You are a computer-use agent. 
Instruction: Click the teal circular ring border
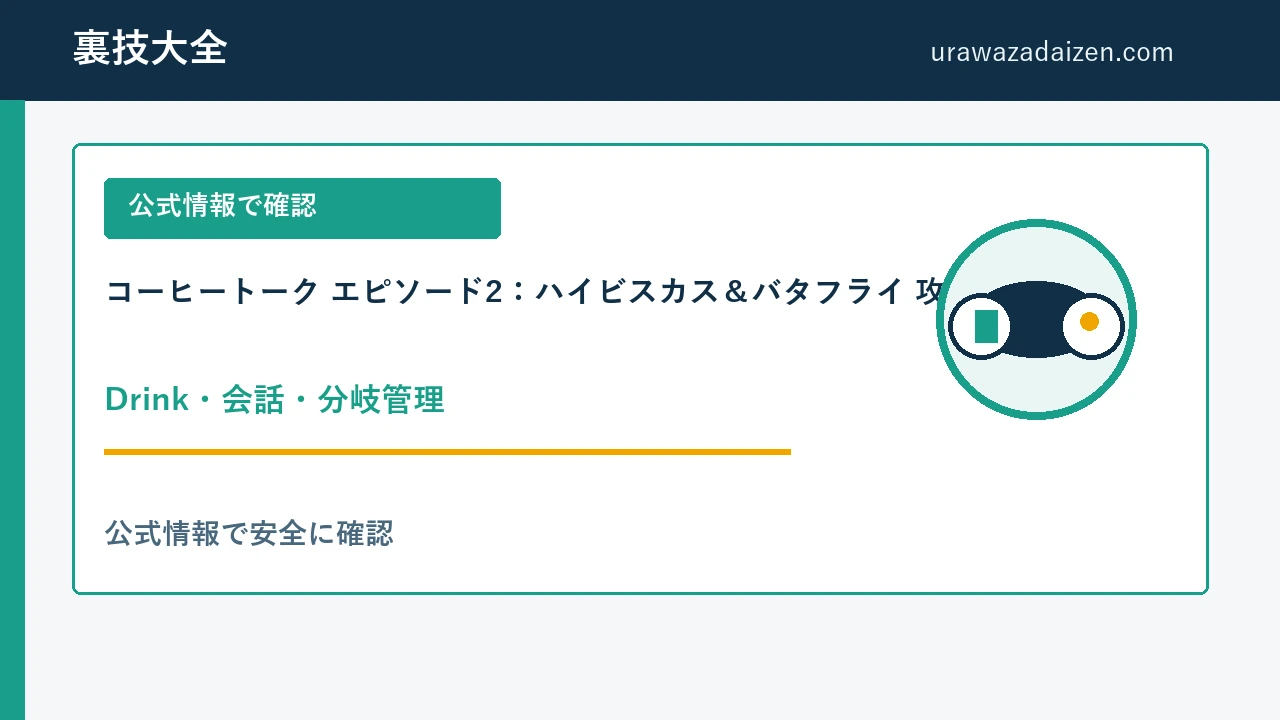pos(1036,223)
